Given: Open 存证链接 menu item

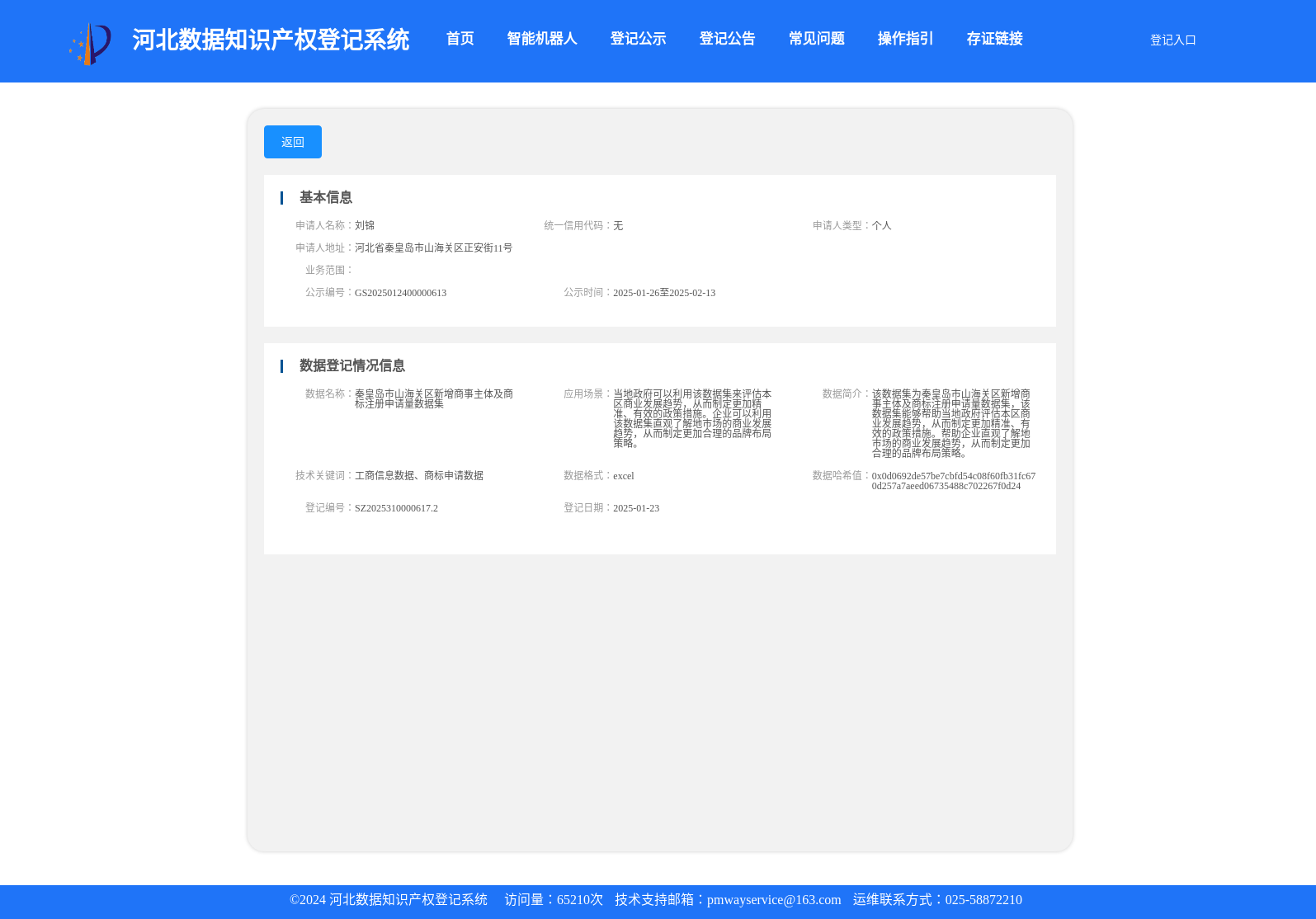Looking at the screenshot, I should tap(994, 39).
